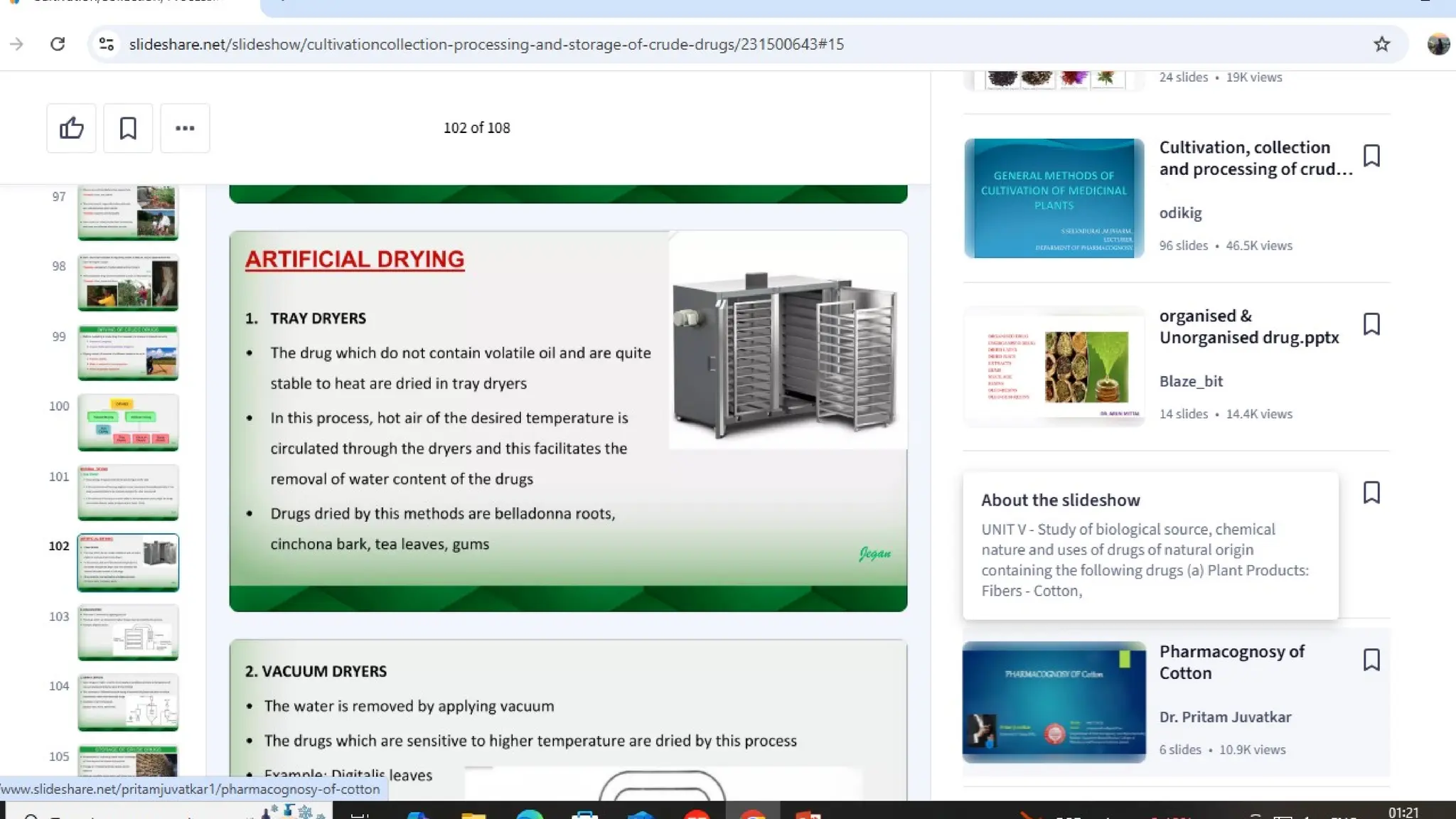Viewport: 1456px width, 819px height.
Task: Toggle bookmark beside About the slideshow
Action: pos(1371,492)
